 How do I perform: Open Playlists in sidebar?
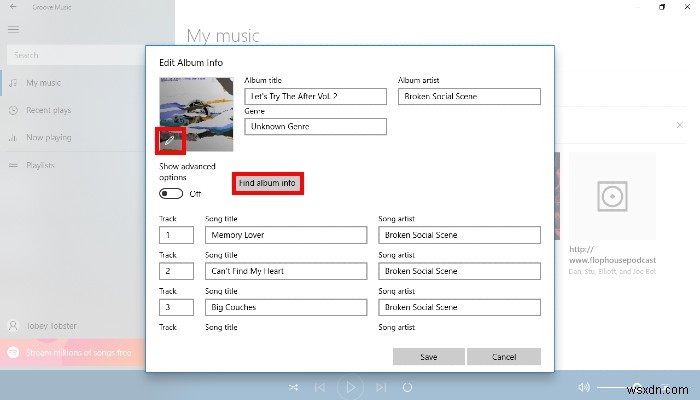[x=74, y=165]
